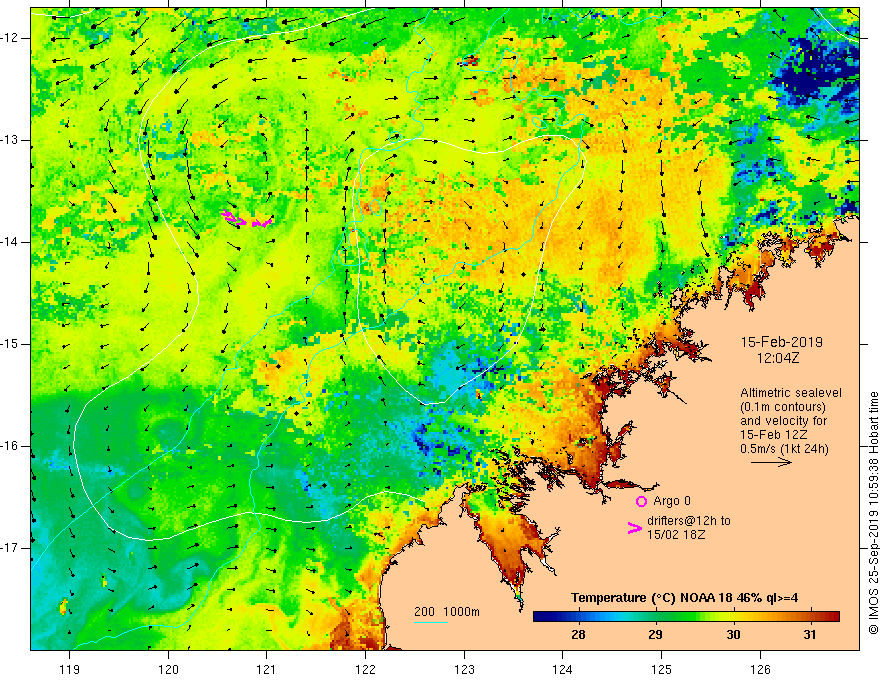The image size is (880, 680).
Task: Click the longitude label 125
Action: pos(662,669)
